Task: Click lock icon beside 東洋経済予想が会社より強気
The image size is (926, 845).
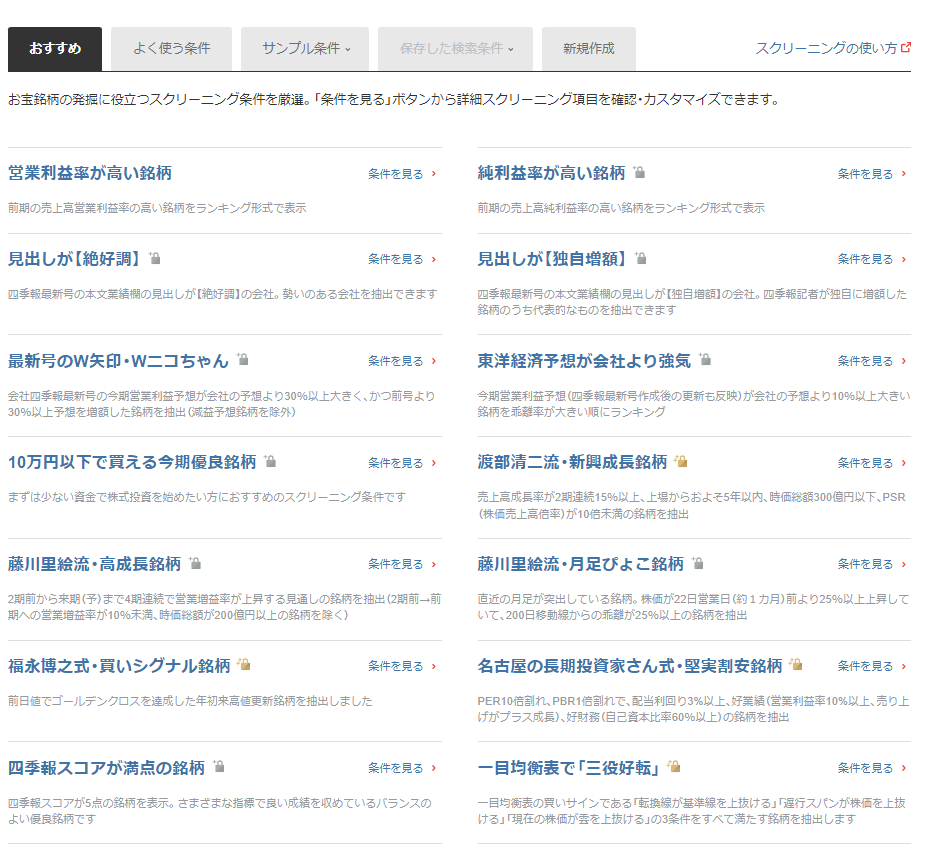Action: 705,360
